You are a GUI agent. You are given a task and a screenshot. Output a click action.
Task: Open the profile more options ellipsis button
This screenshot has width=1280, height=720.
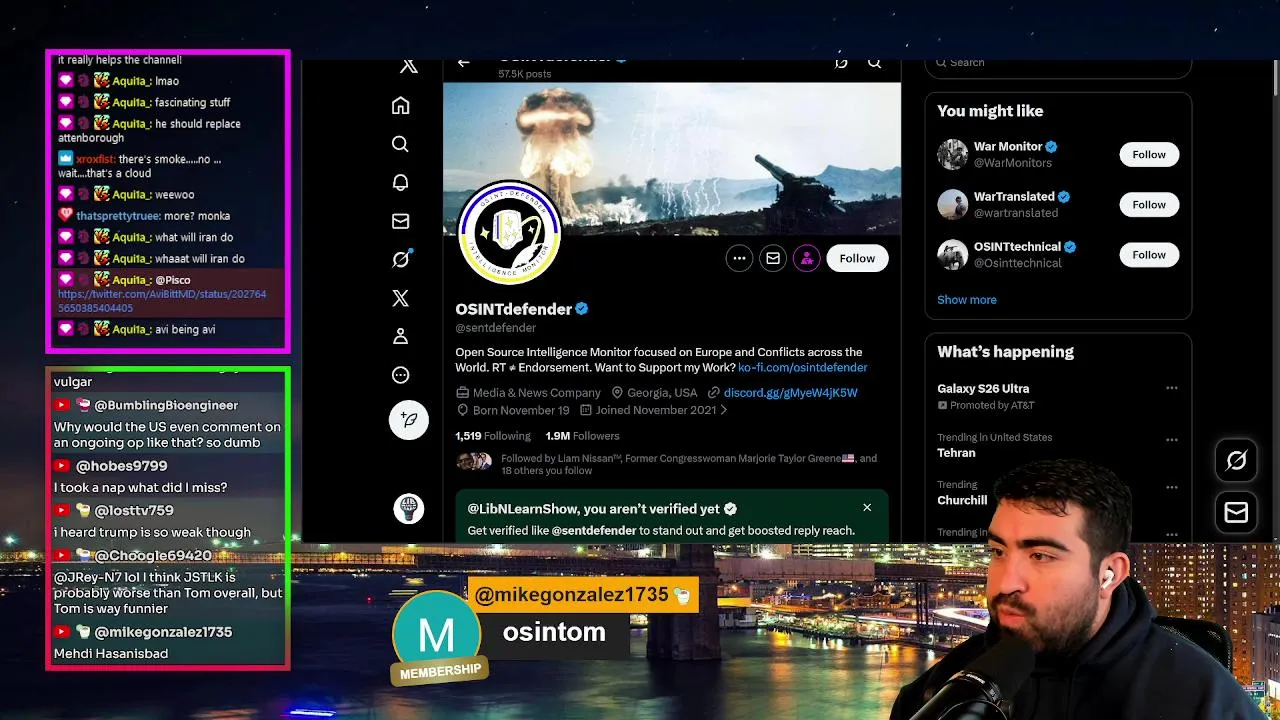point(739,258)
